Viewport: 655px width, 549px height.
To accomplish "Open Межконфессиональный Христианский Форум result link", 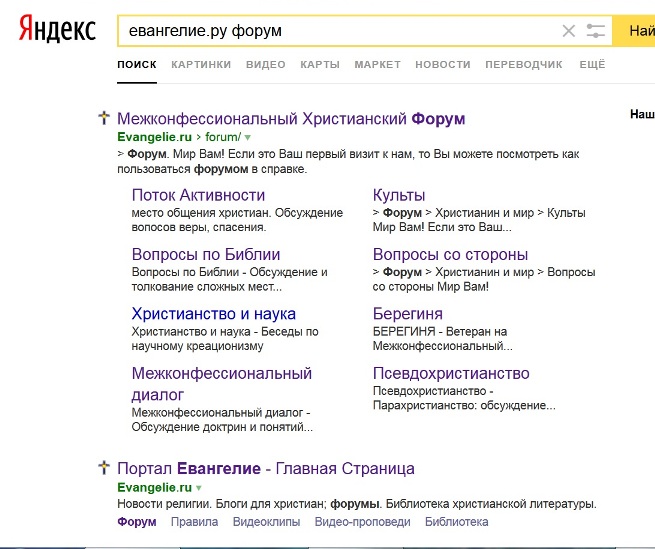I will (291, 119).
